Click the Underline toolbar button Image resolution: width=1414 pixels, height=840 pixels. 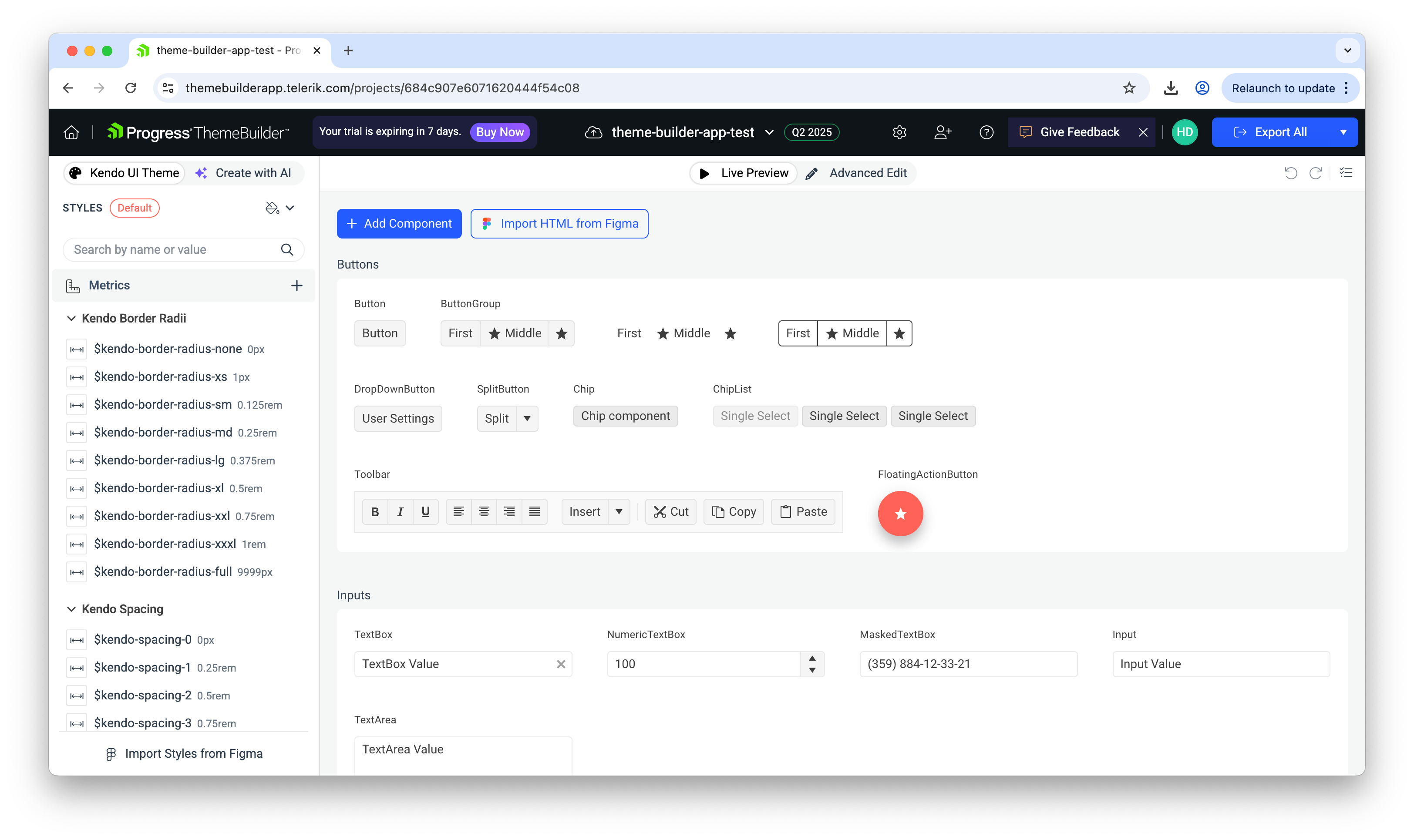pos(426,512)
